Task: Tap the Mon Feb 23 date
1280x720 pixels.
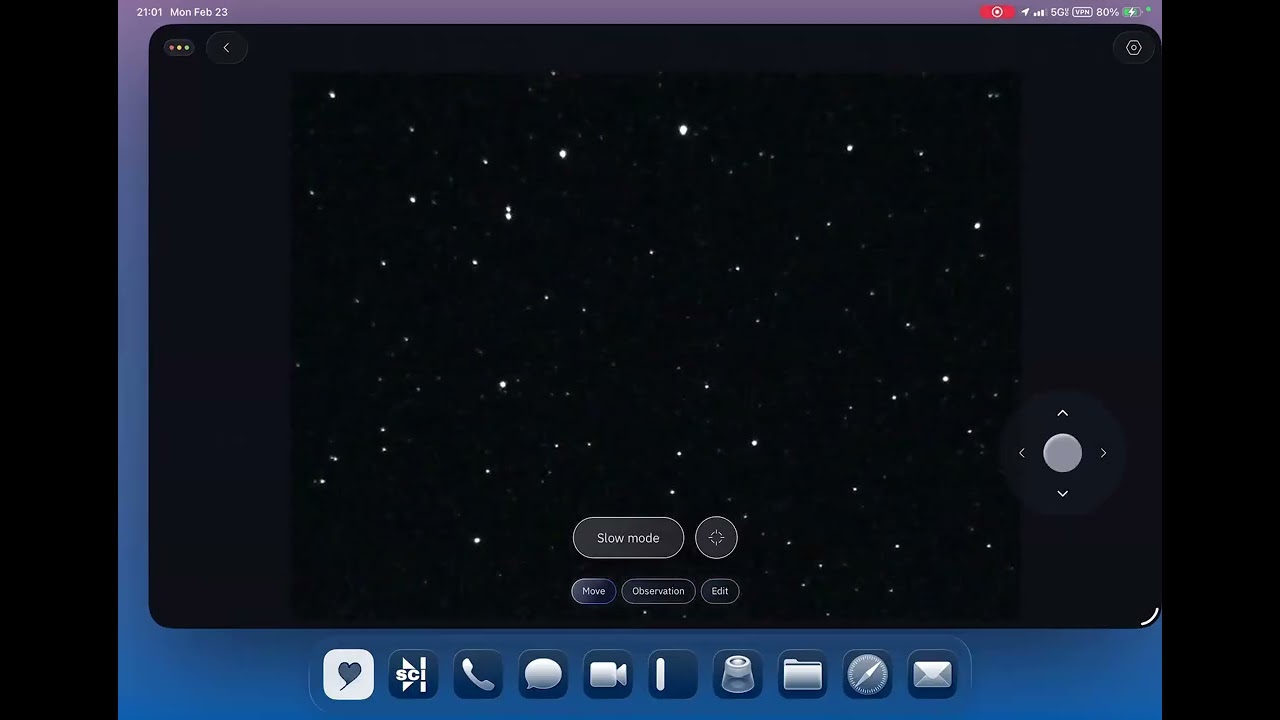Action: point(199,12)
